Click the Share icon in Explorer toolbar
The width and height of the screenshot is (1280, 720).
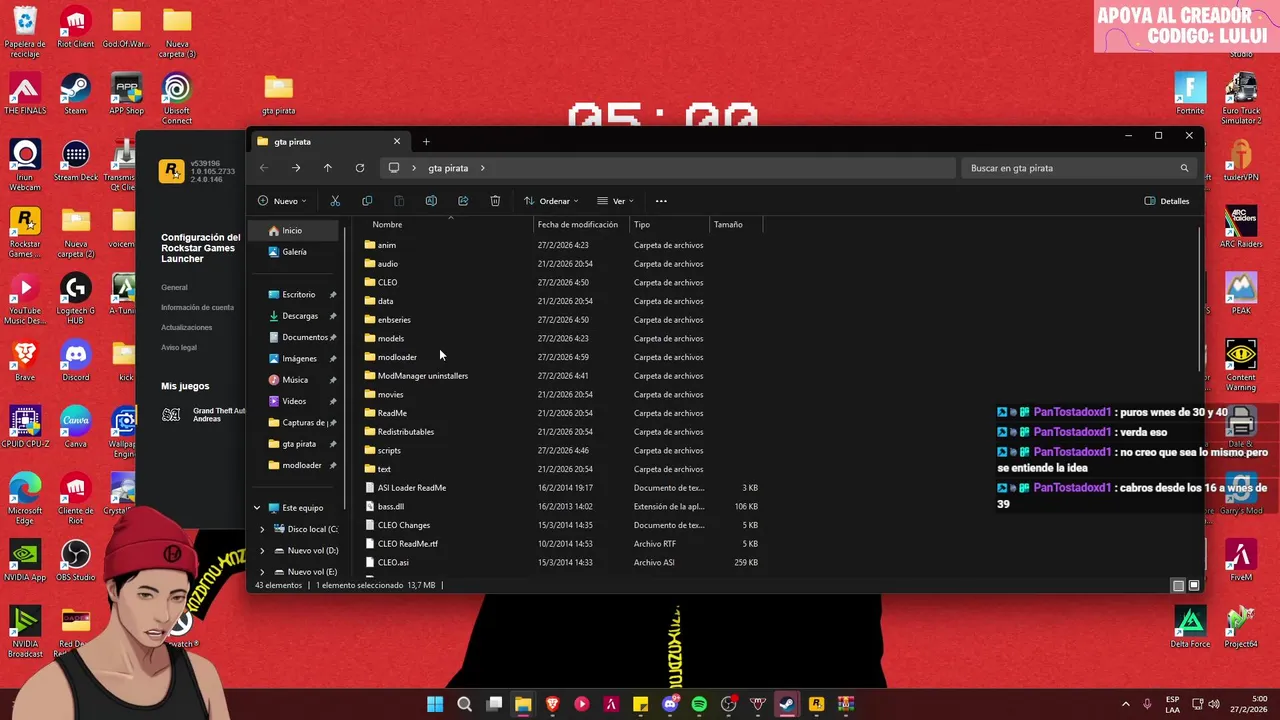click(x=463, y=201)
